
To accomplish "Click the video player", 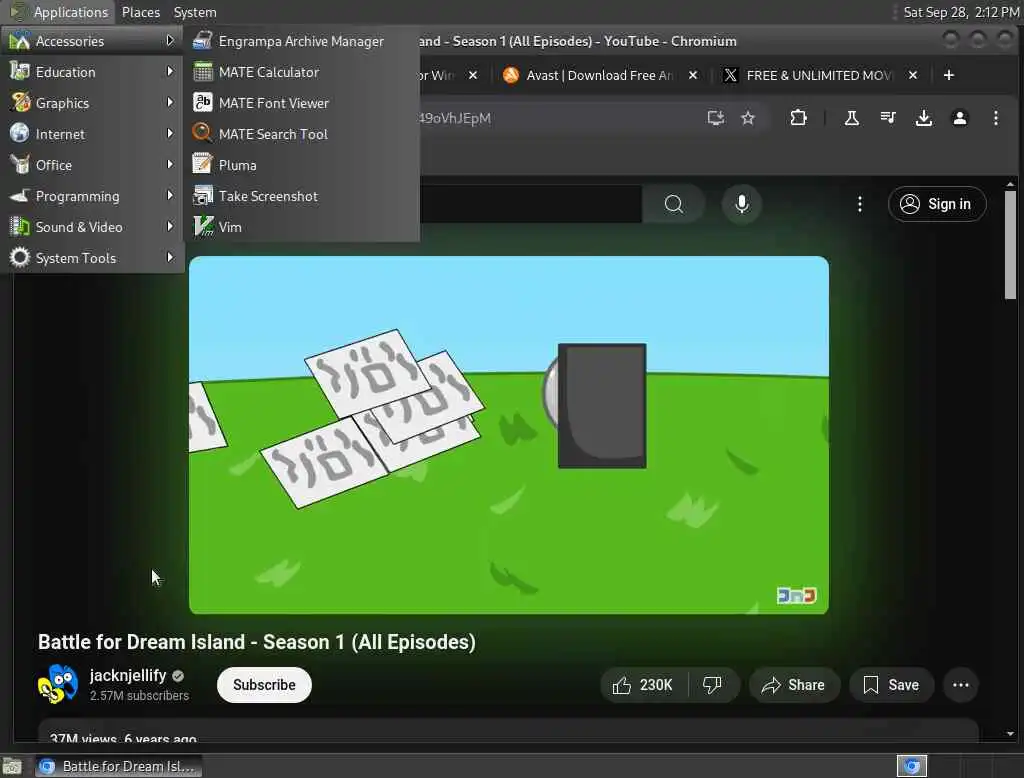I will 509,435.
